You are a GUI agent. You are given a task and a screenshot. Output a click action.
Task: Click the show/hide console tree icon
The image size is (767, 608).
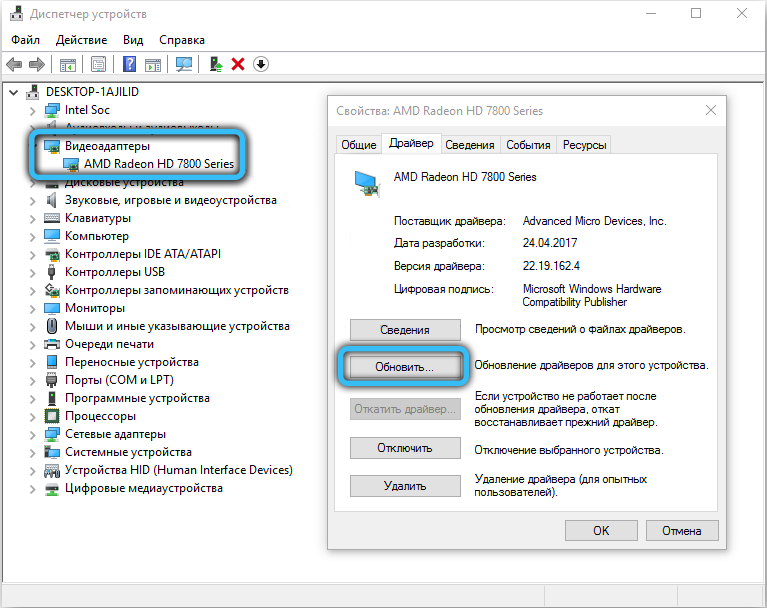[x=68, y=65]
